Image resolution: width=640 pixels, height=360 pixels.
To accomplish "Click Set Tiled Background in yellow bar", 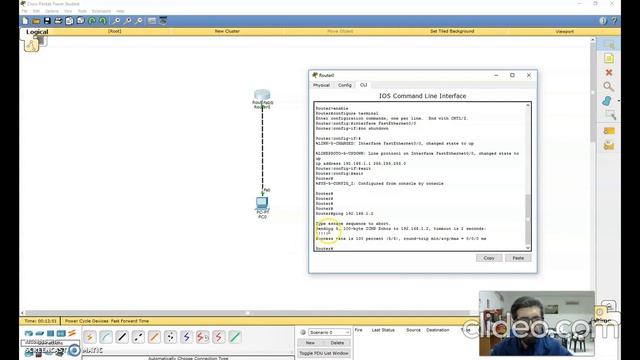I will click(x=452, y=31).
